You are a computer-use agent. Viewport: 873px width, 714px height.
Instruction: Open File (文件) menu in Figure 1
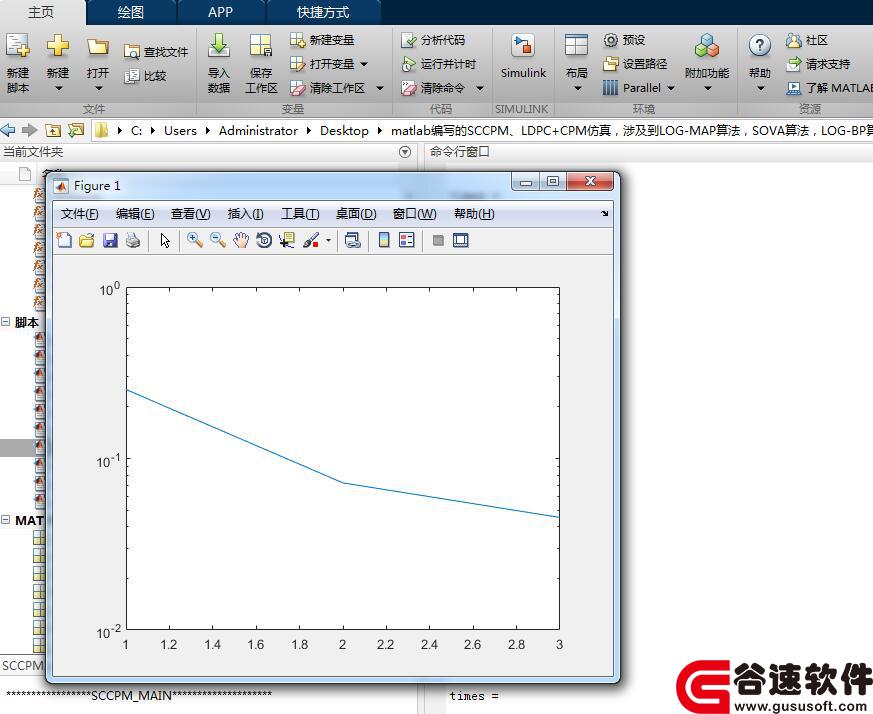tap(79, 214)
